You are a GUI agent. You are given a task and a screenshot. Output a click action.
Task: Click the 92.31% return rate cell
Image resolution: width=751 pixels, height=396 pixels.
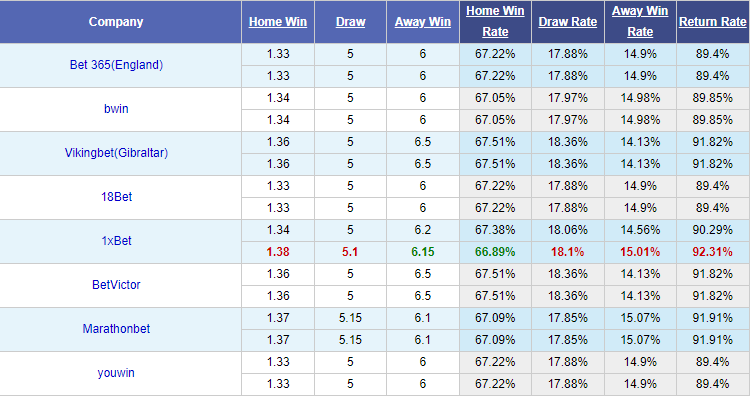pos(713,252)
